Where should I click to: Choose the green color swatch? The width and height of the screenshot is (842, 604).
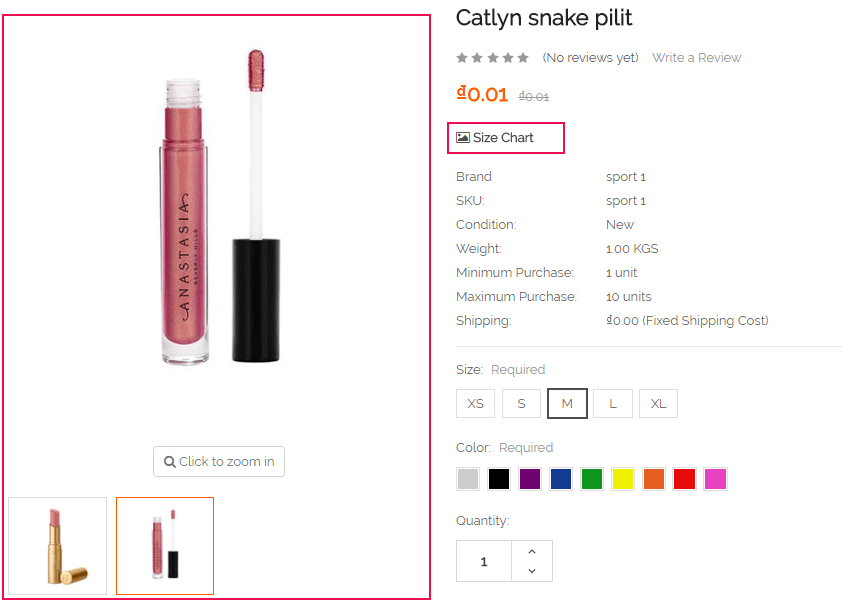592,479
